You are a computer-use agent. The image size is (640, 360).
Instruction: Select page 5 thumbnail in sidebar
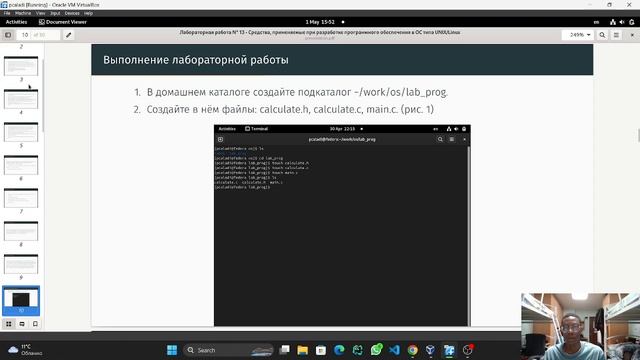(x=21, y=132)
